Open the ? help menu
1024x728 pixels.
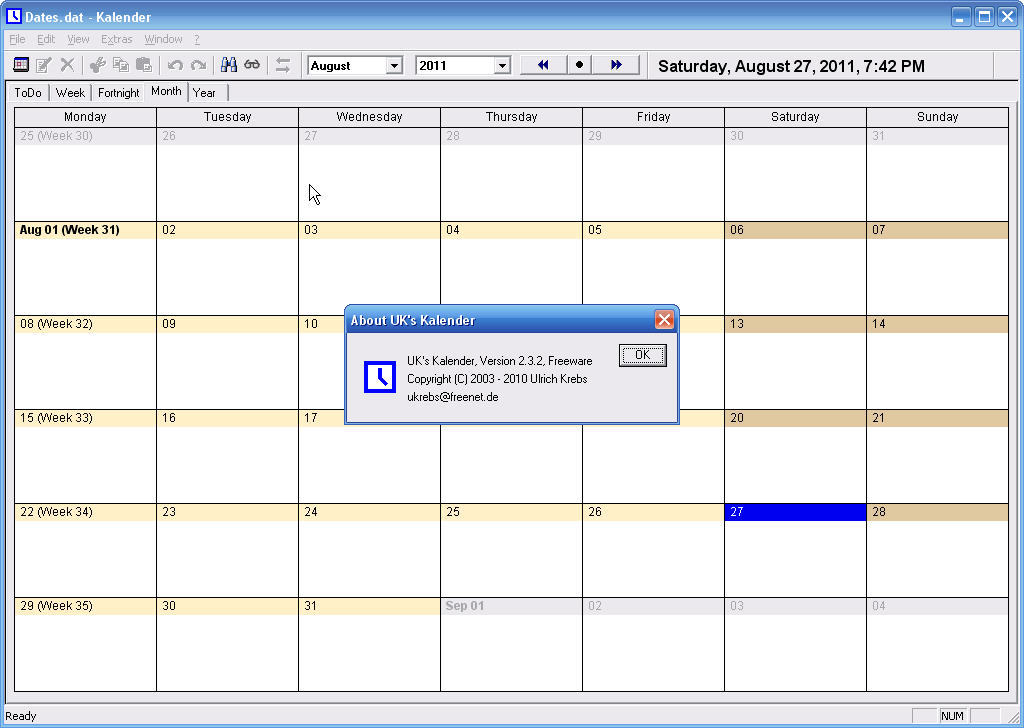[x=197, y=39]
